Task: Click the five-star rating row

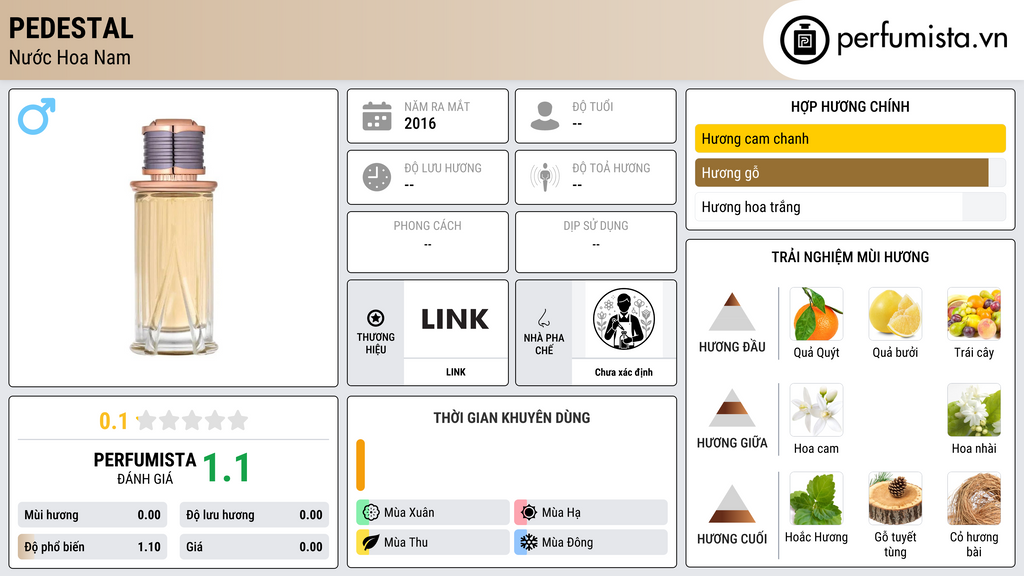Action: [193, 420]
